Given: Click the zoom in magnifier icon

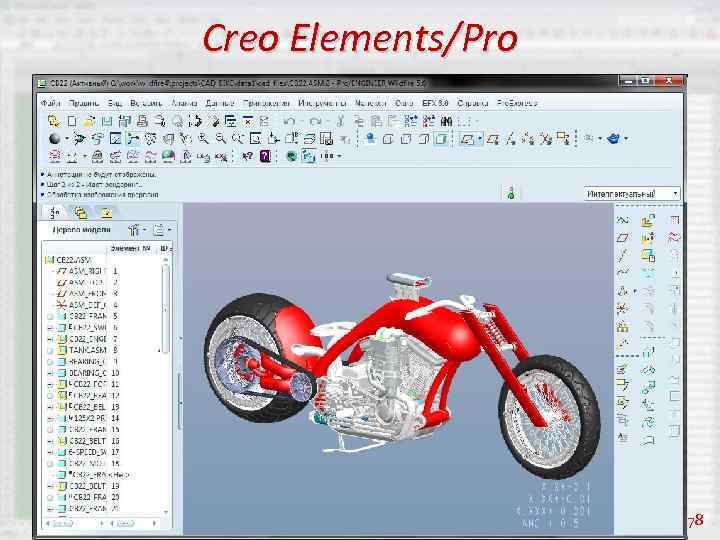Looking at the screenshot, I should point(203,138).
